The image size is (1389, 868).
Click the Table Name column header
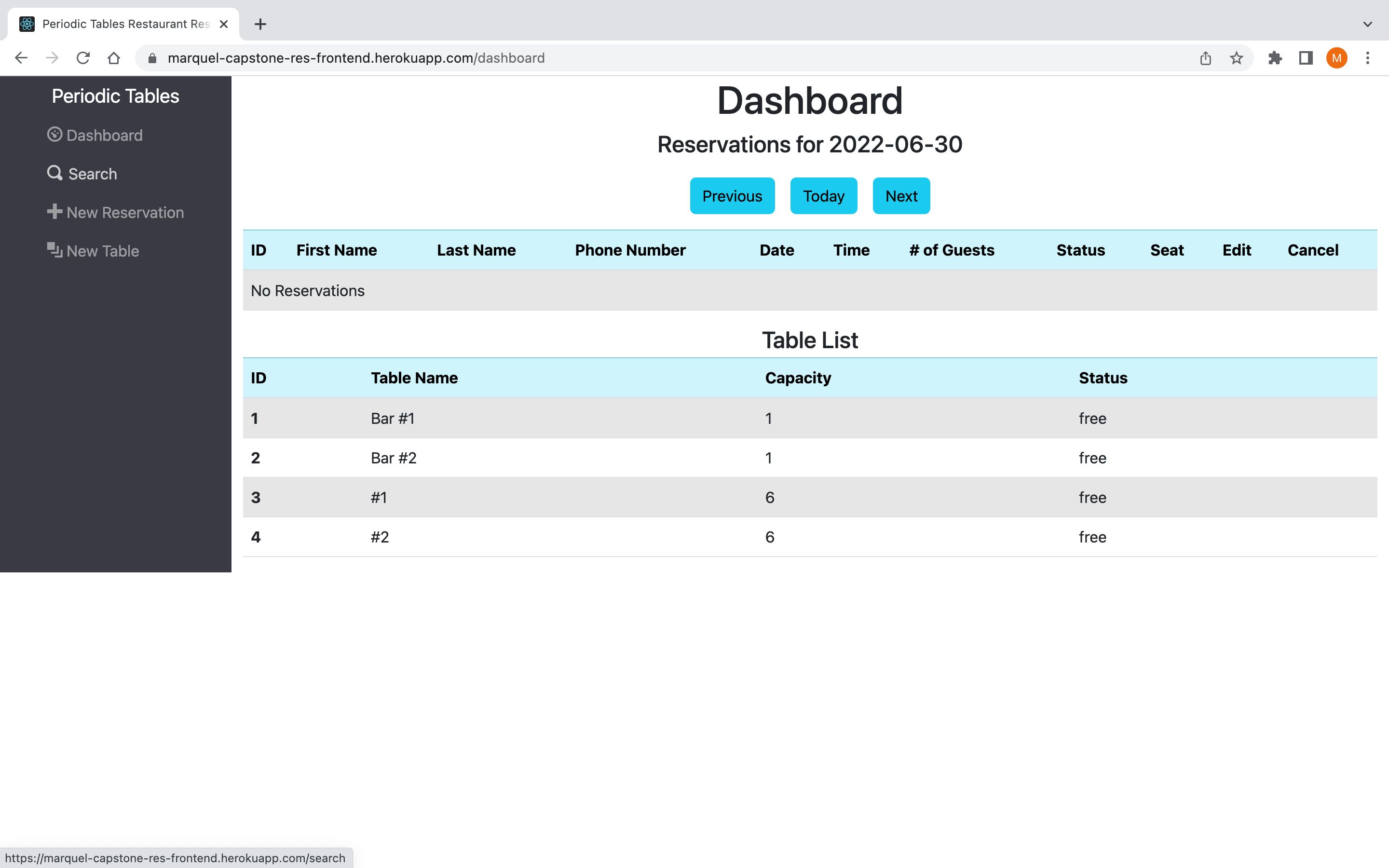pyautogui.click(x=414, y=378)
